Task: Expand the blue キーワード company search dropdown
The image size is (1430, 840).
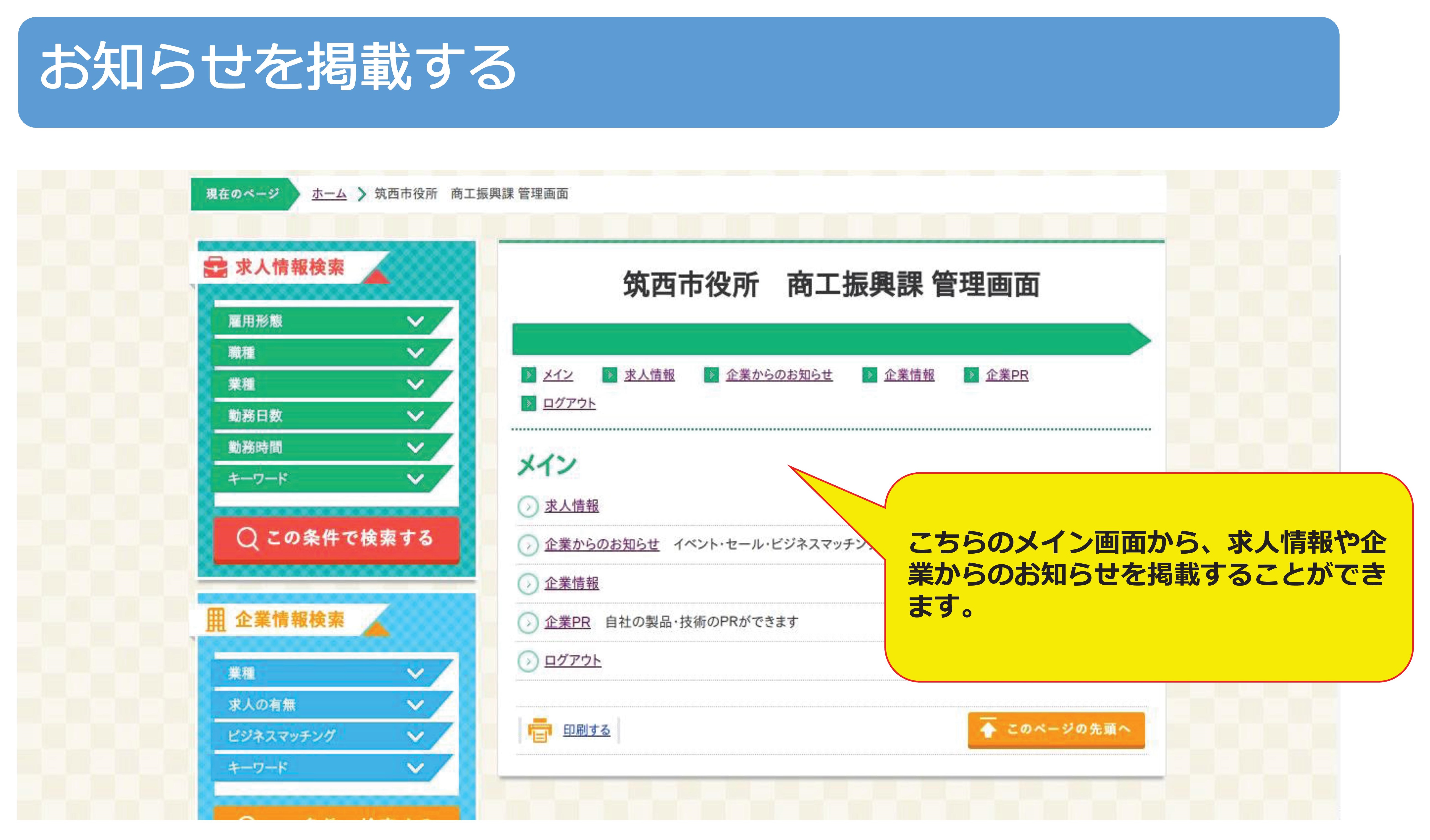Action: [332, 768]
